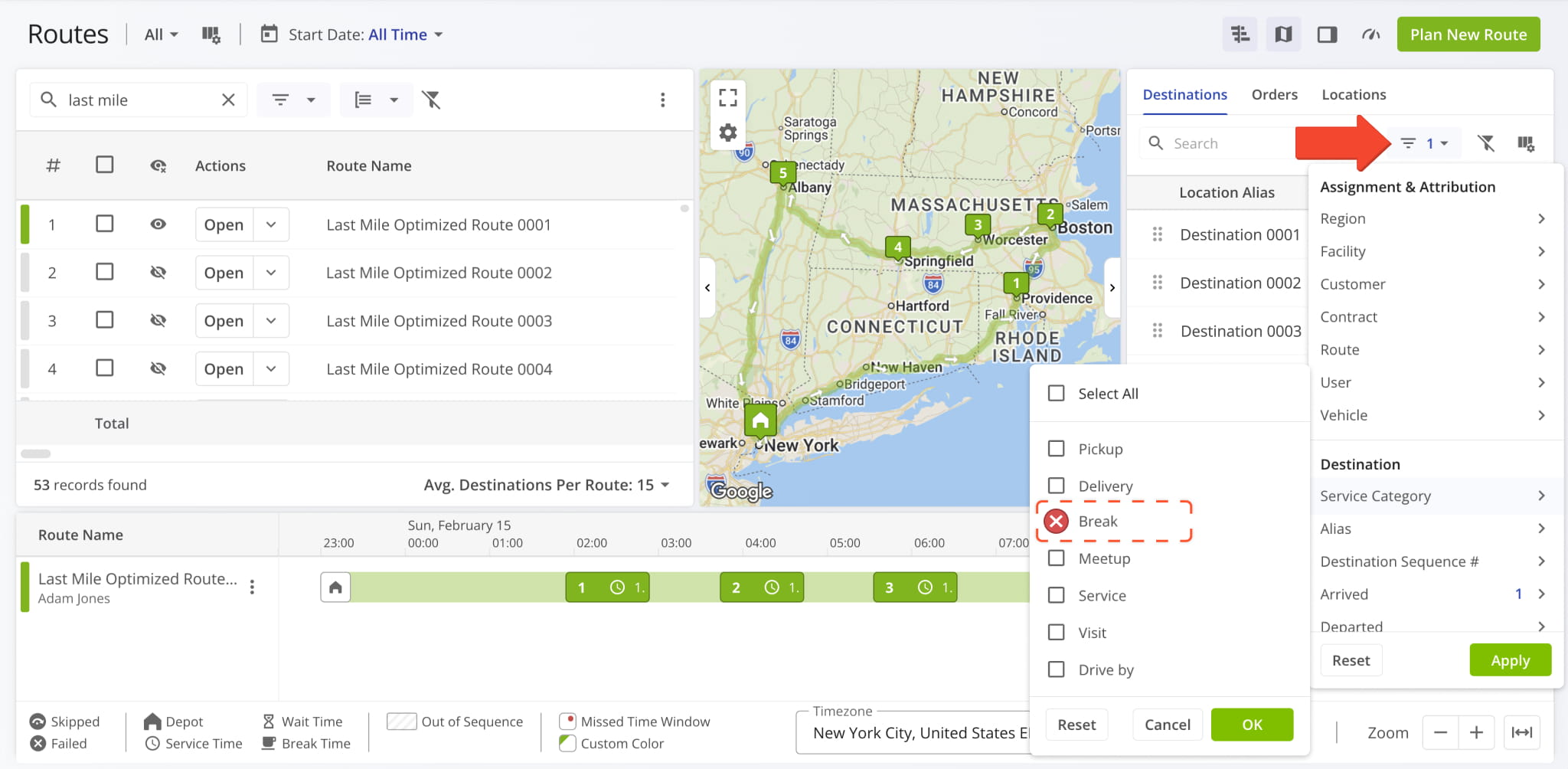Screen dimensions: 1568x769
Task: Expand Open action arrow for Route 0001
Action: [271, 224]
